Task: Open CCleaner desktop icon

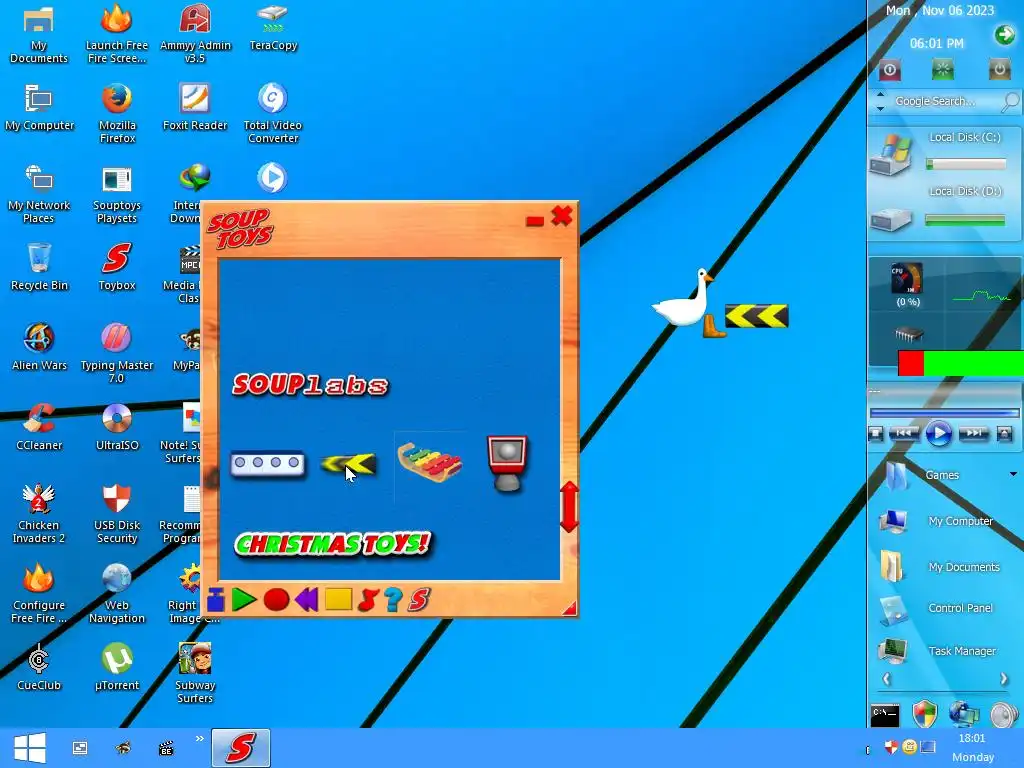Action: click(39, 427)
